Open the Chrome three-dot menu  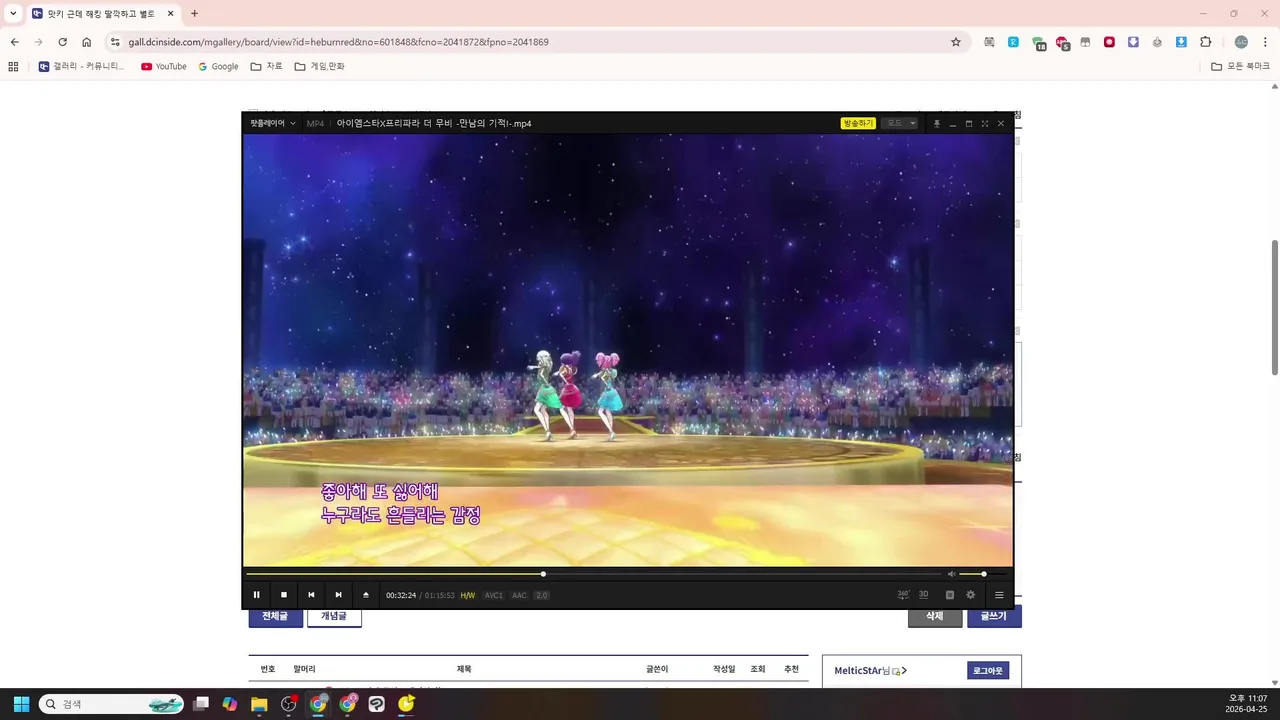point(1264,42)
